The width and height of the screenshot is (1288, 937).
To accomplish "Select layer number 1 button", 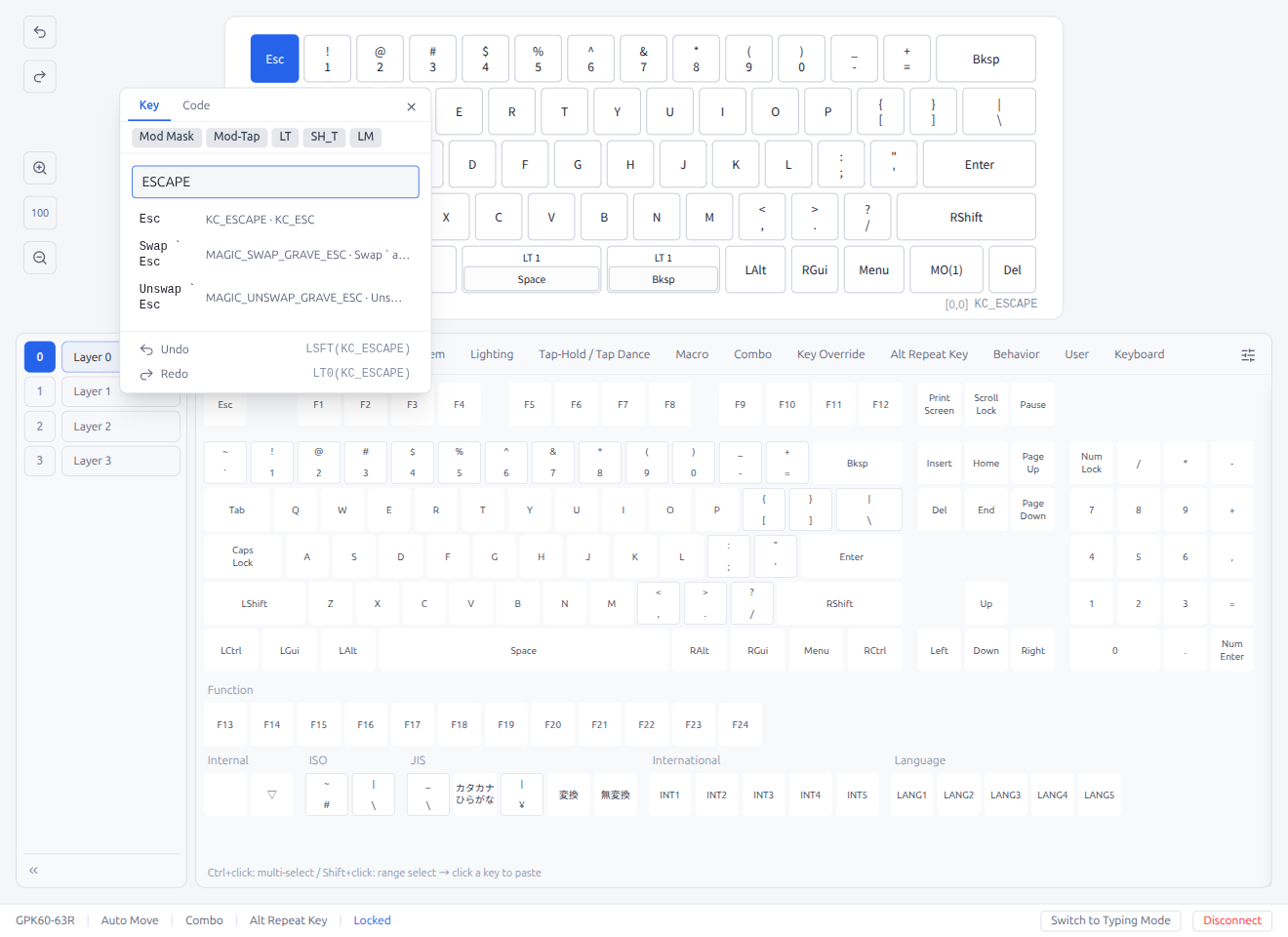I will [x=40, y=391].
